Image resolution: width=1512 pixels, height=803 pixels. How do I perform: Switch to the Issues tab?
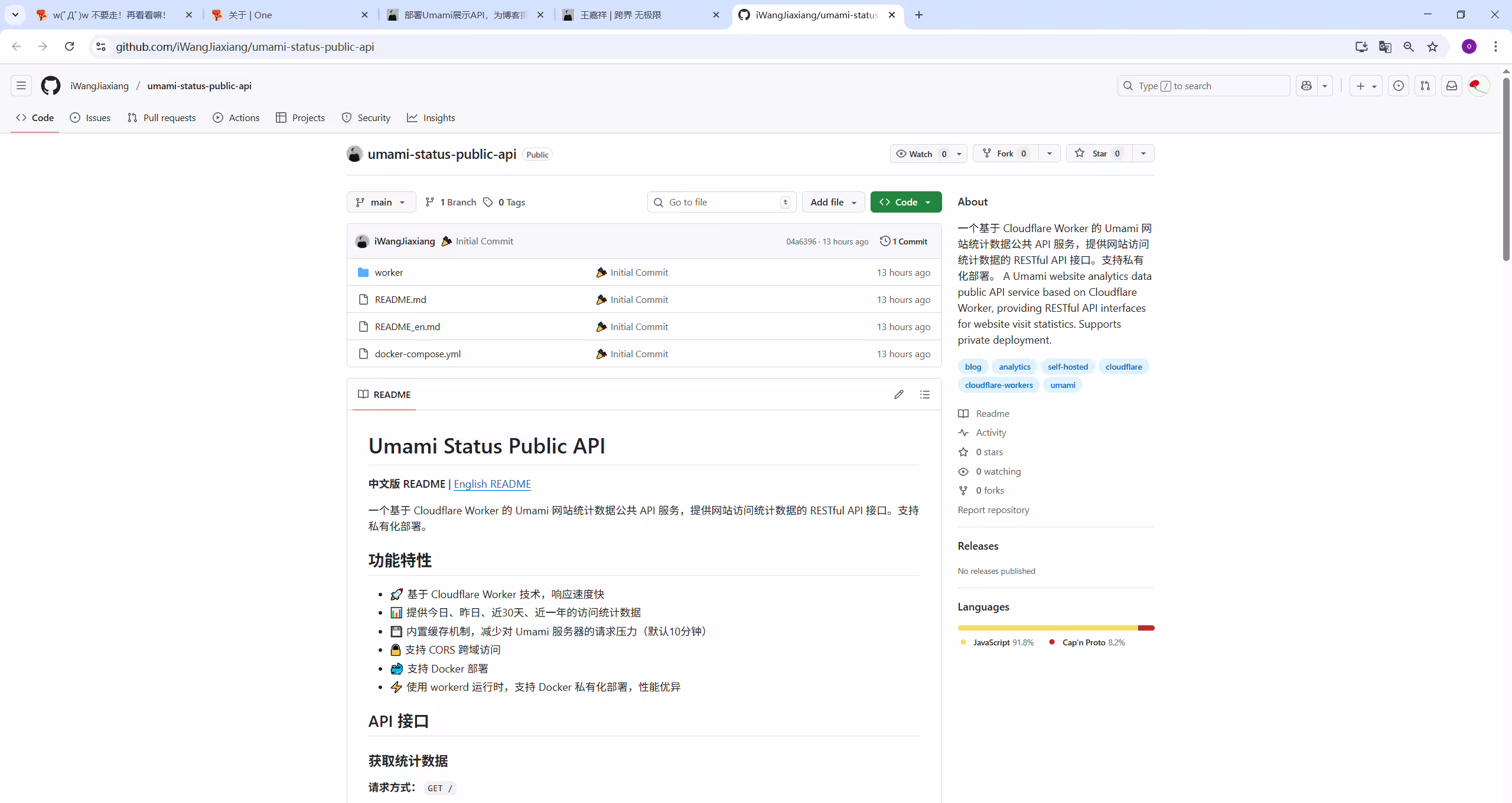point(90,117)
